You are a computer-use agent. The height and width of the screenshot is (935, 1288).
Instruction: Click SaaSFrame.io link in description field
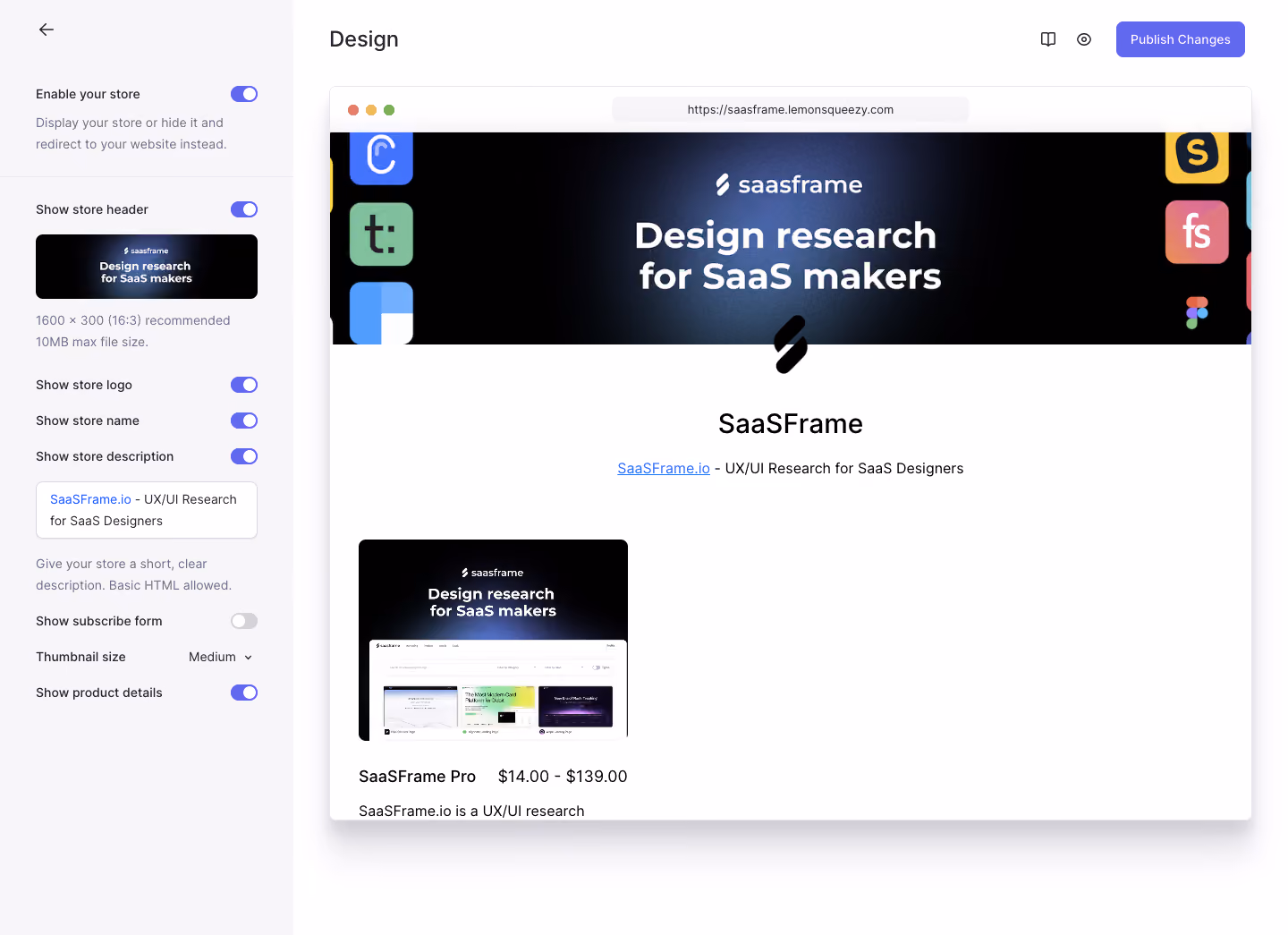[90, 499]
